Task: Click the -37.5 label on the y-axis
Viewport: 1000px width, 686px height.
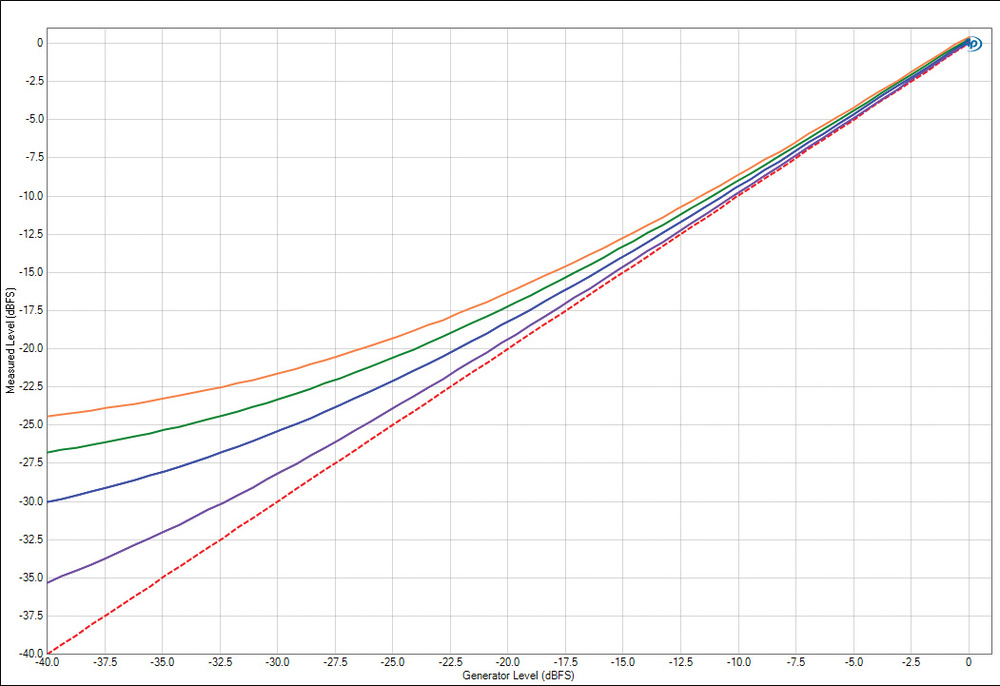Action: point(33,616)
